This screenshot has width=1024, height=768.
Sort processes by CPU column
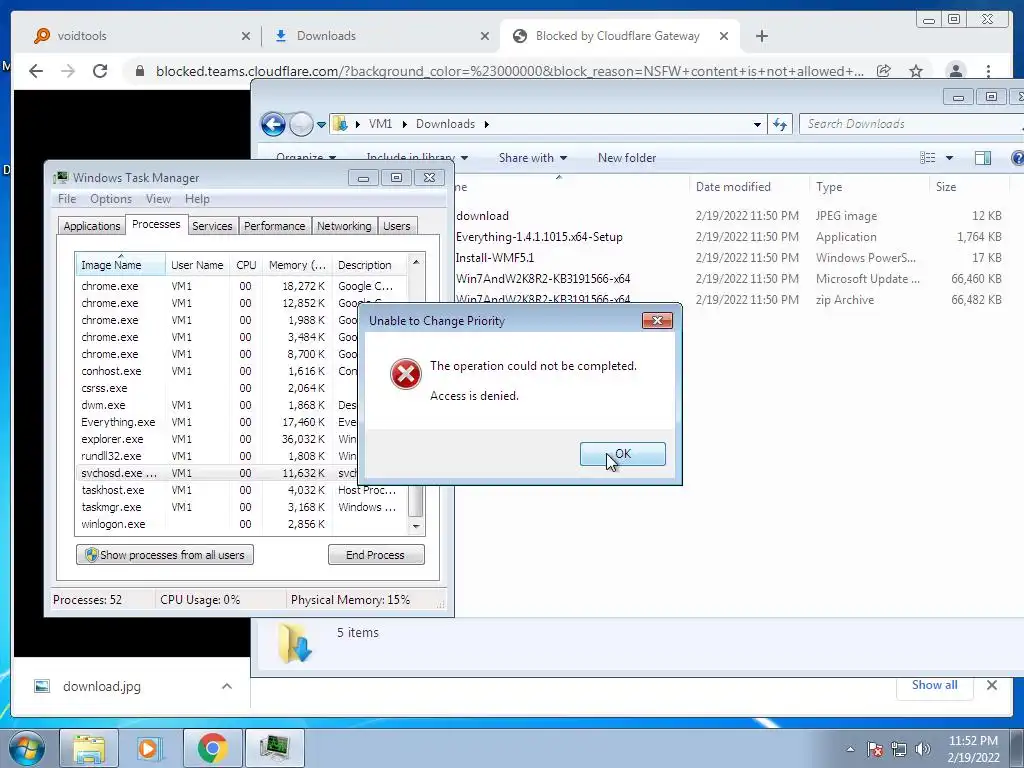pos(246,265)
